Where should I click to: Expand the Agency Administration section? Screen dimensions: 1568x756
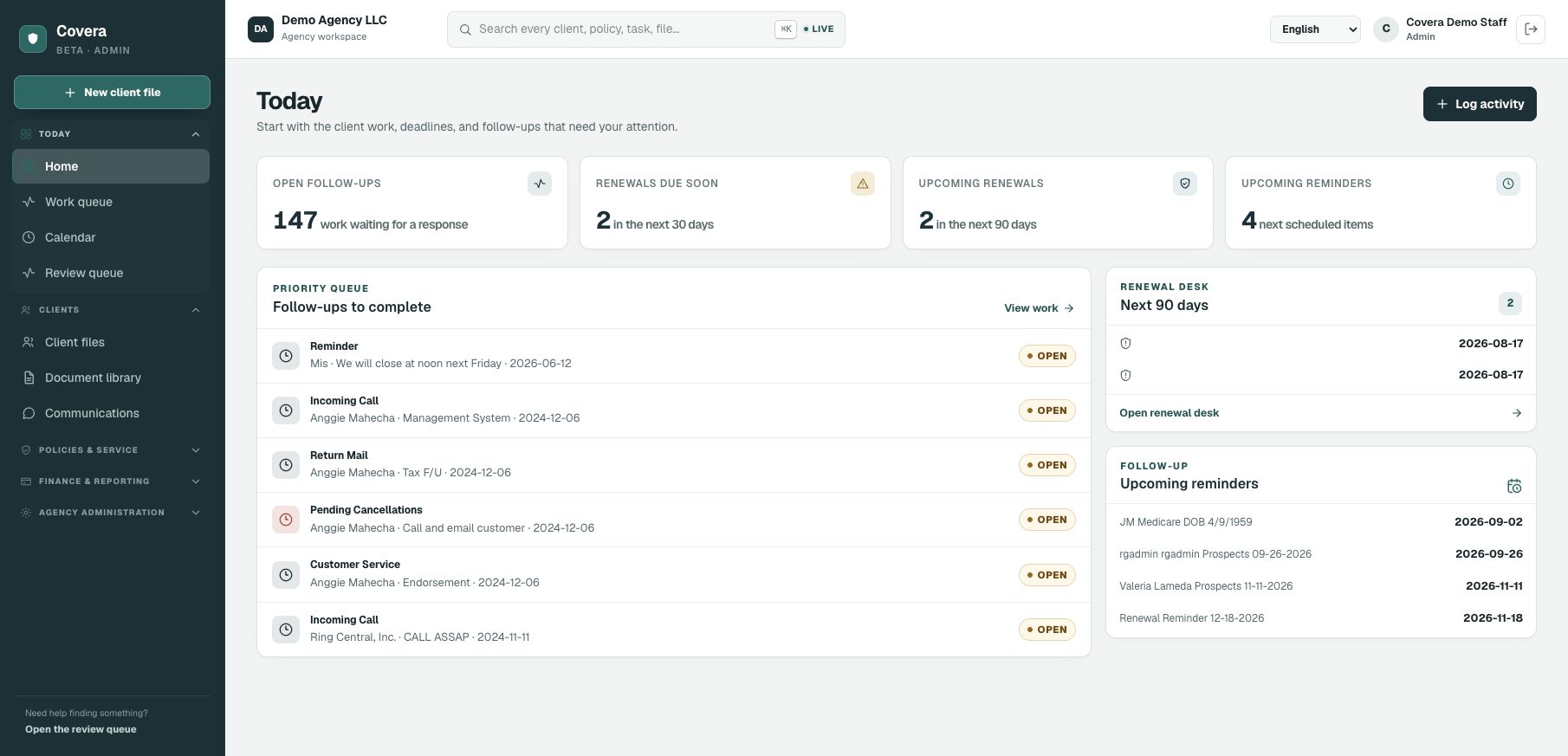coord(111,513)
